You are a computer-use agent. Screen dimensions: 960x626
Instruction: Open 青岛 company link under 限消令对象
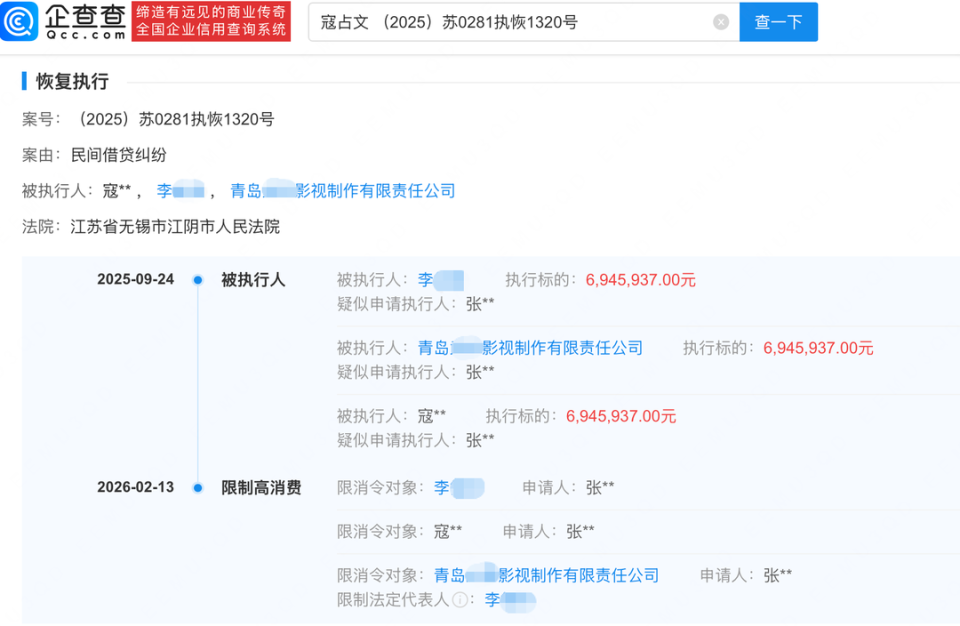coord(546,575)
